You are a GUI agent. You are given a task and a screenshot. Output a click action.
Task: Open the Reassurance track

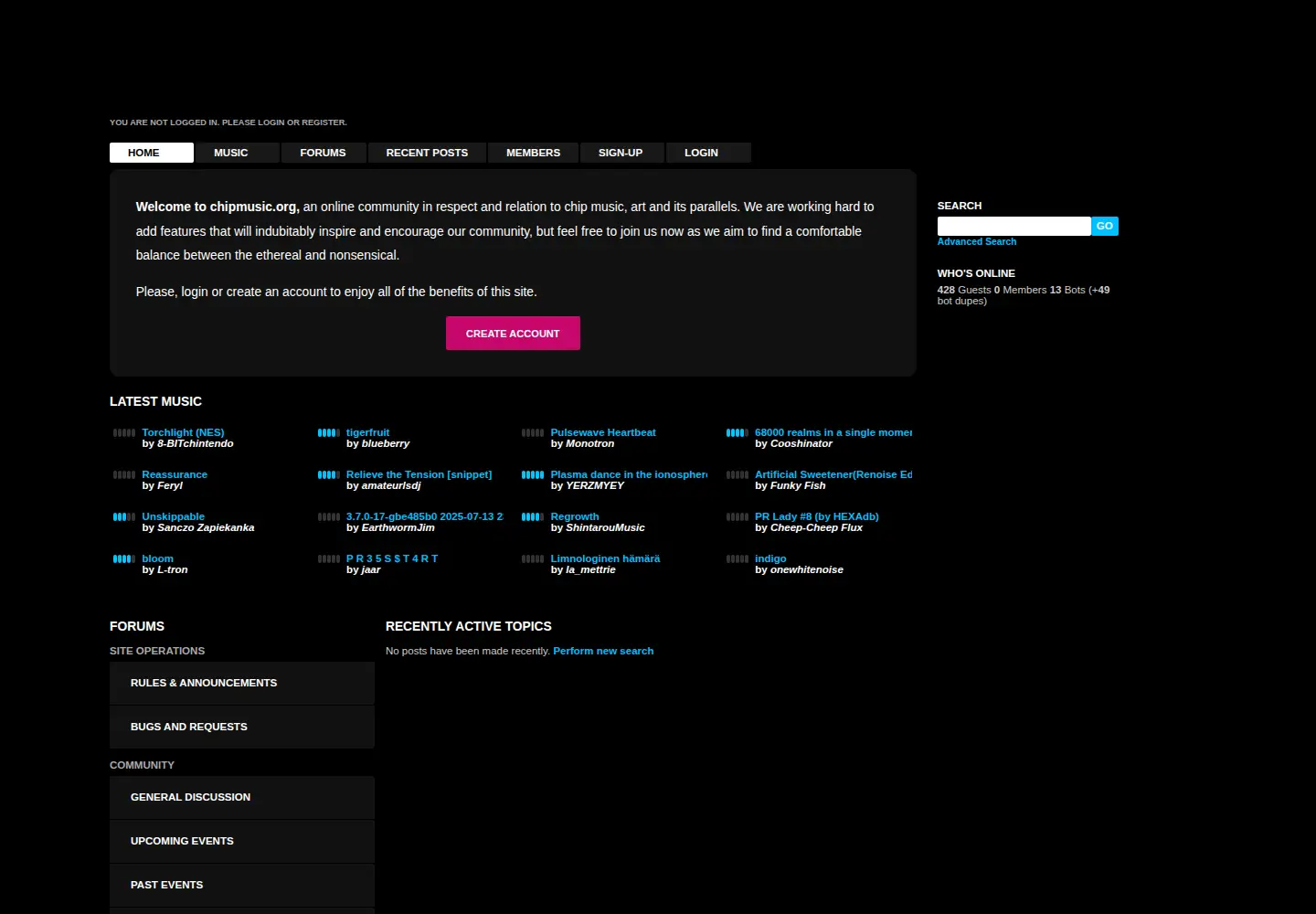175,475
